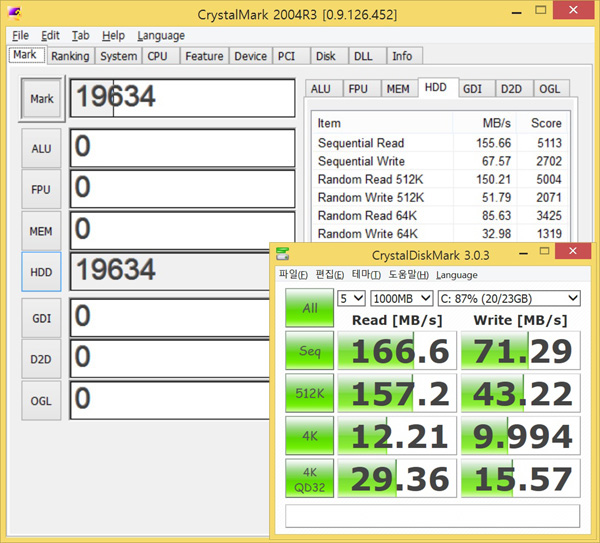Open CrystalDiskMark Language menu
The width and height of the screenshot is (600, 543).
point(457,275)
